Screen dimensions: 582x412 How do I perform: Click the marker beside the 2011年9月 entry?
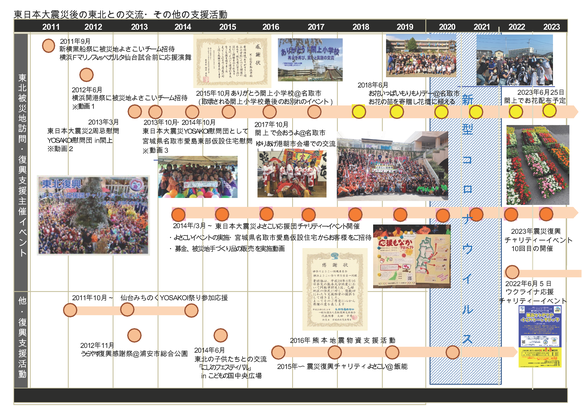click(48, 46)
